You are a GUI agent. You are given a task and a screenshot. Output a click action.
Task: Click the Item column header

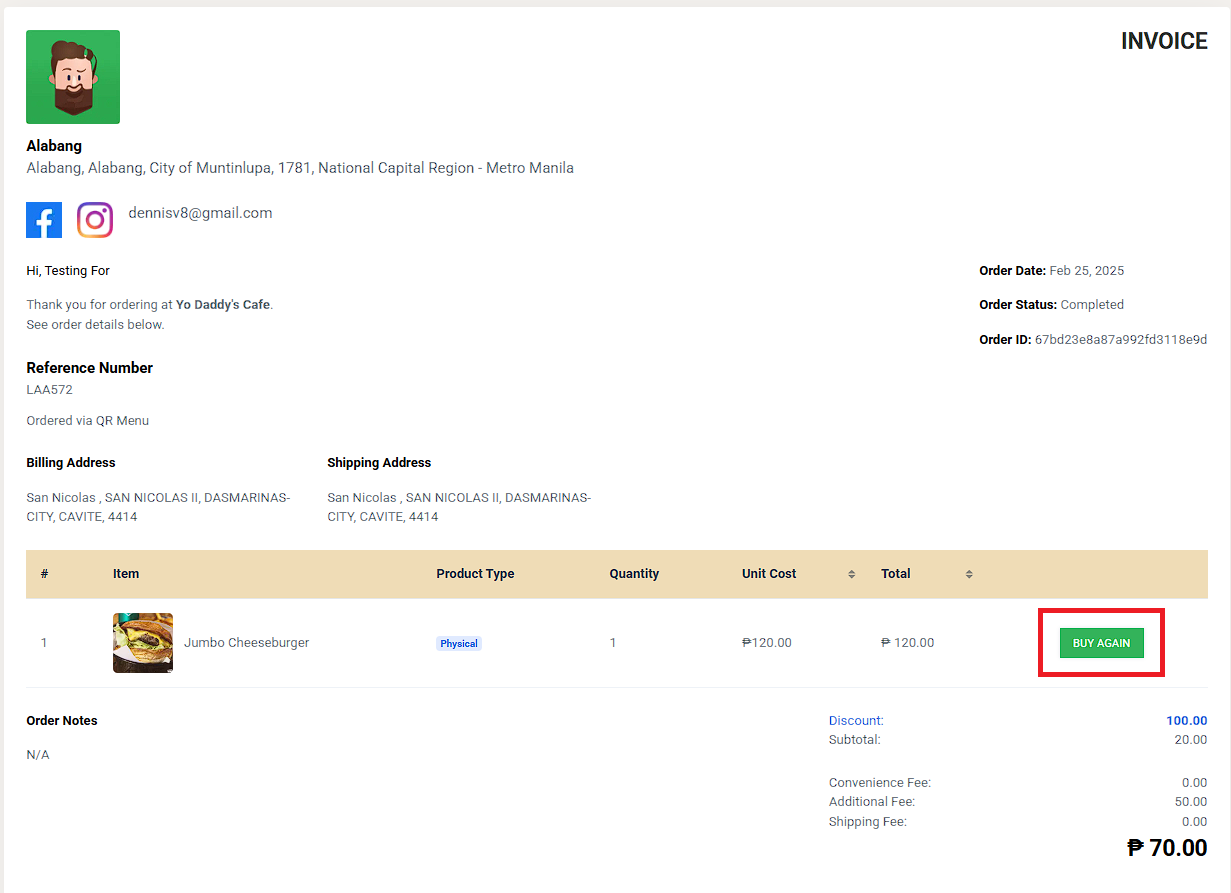tap(126, 574)
